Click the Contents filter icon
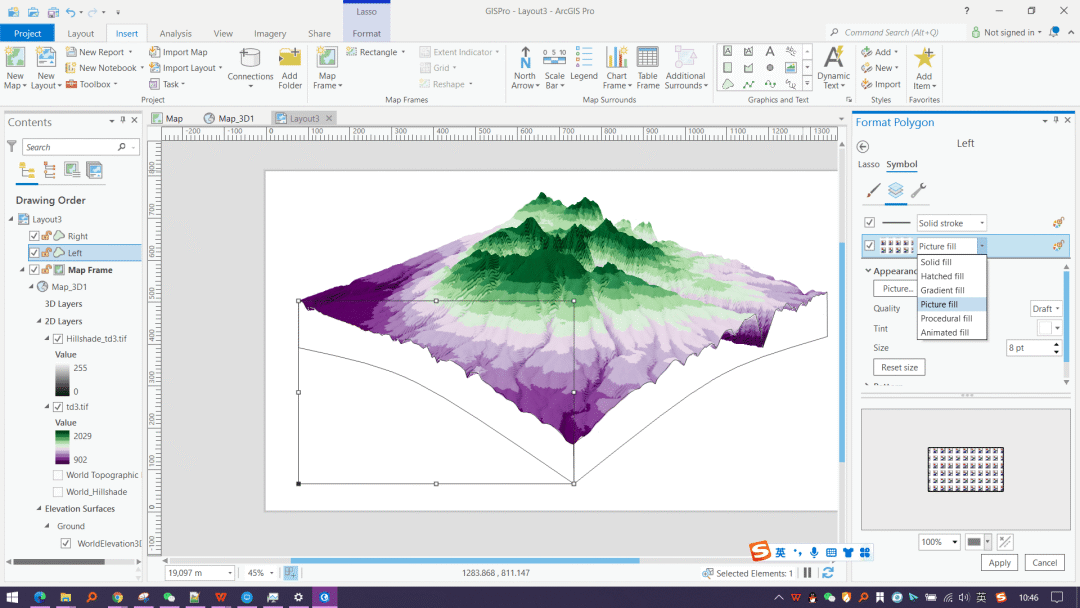 point(12,146)
